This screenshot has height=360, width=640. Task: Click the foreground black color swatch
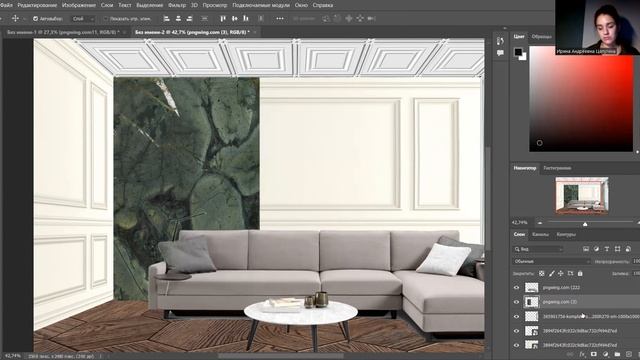tap(518, 52)
